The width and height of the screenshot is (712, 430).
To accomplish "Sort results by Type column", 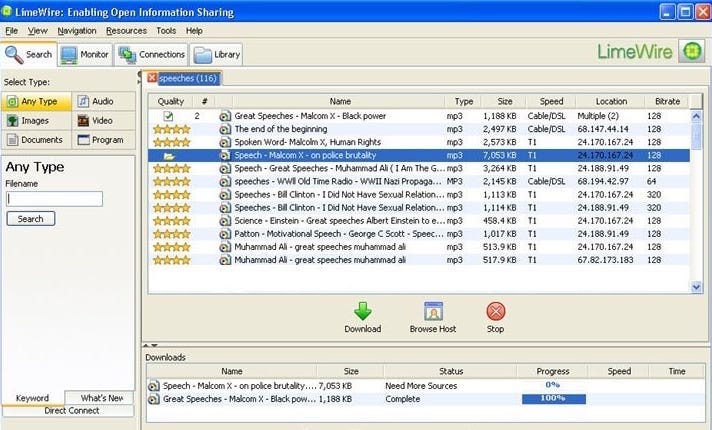I will (464, 102).
